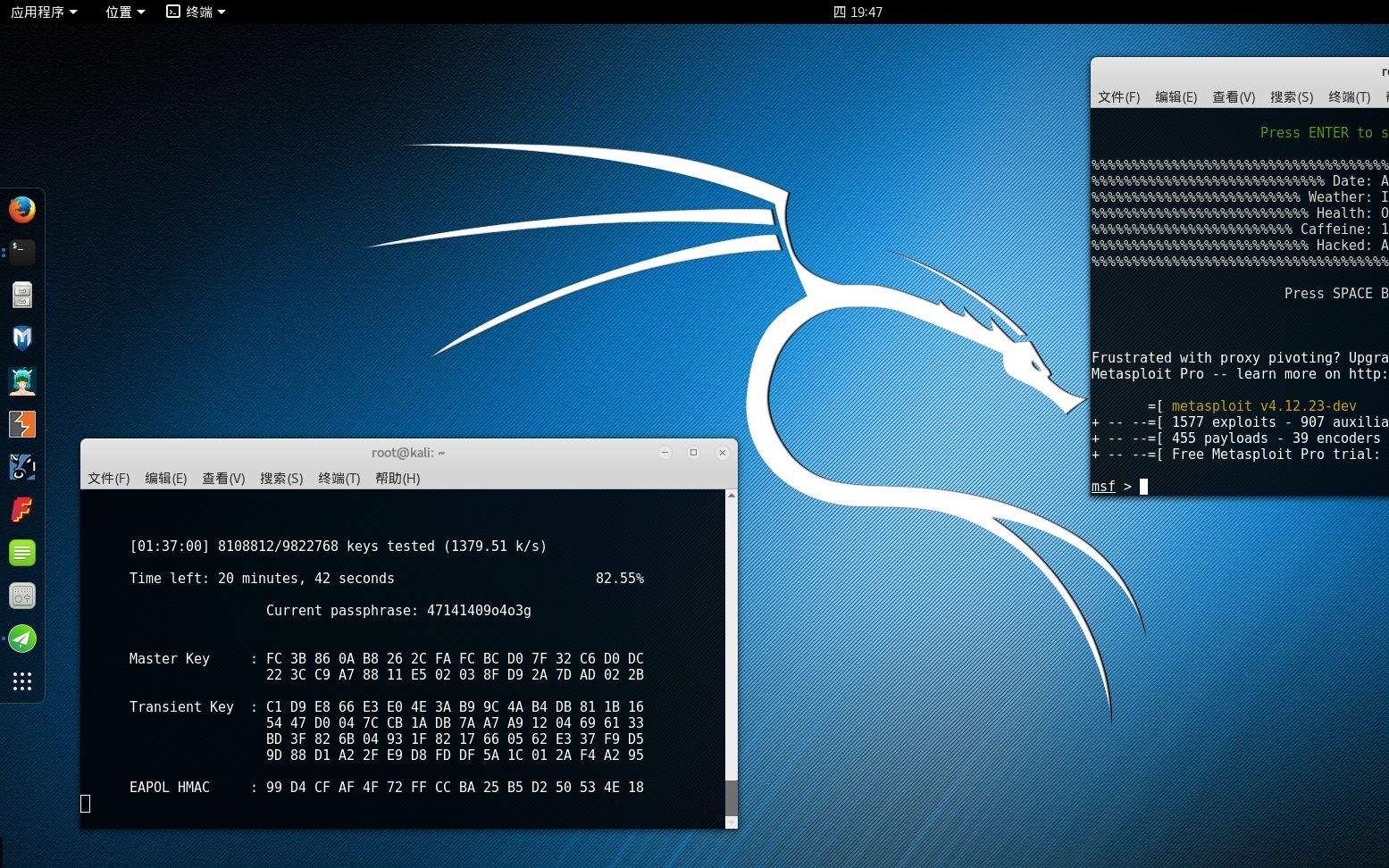Click the 'Hacked:' banner line
This screenshot has width=1389, height=868.
[1240, 246]
